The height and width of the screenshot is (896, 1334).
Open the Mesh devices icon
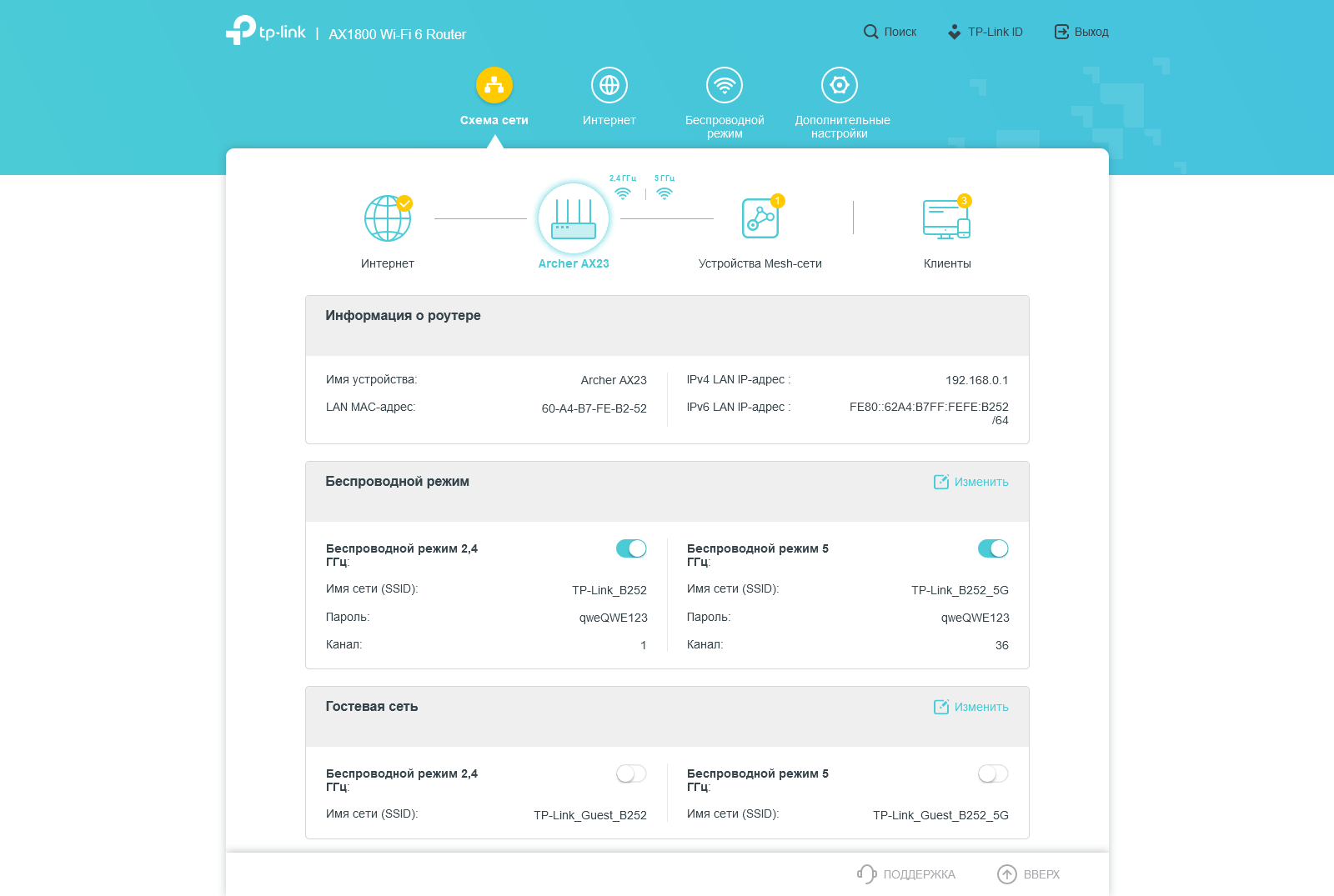[760, 218]
